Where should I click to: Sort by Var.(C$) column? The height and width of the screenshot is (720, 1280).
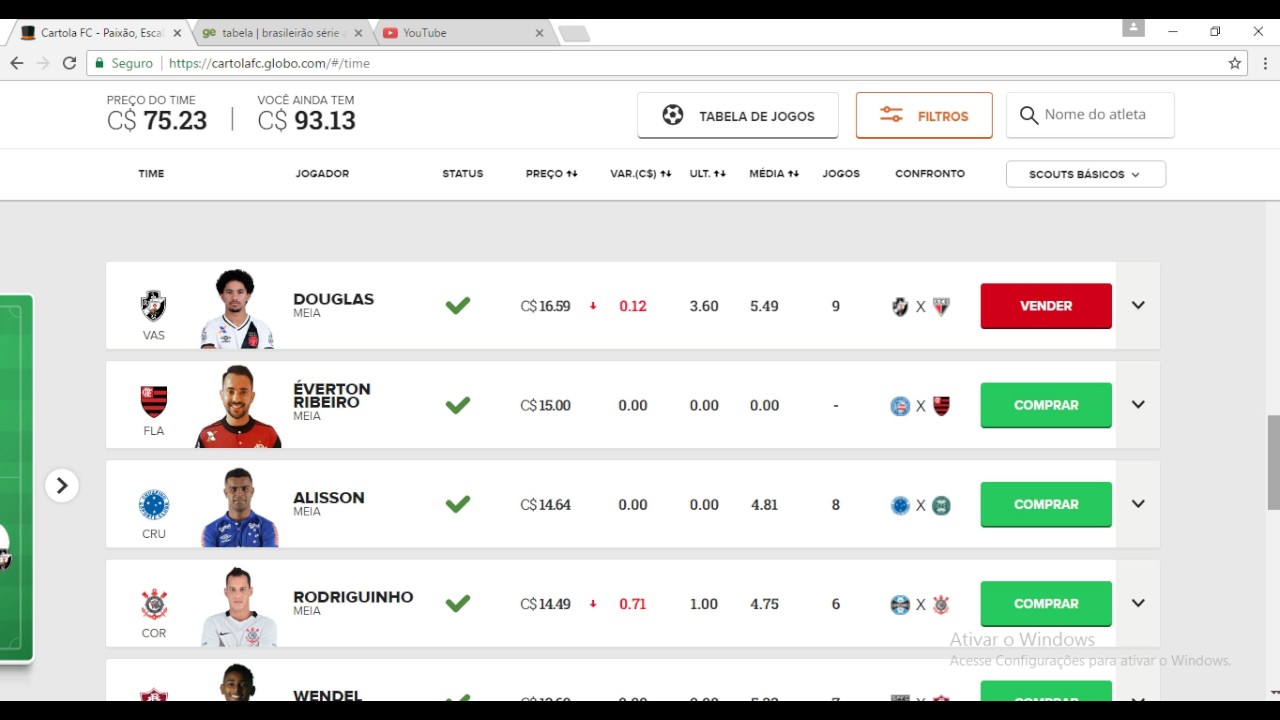click(641, 173)
